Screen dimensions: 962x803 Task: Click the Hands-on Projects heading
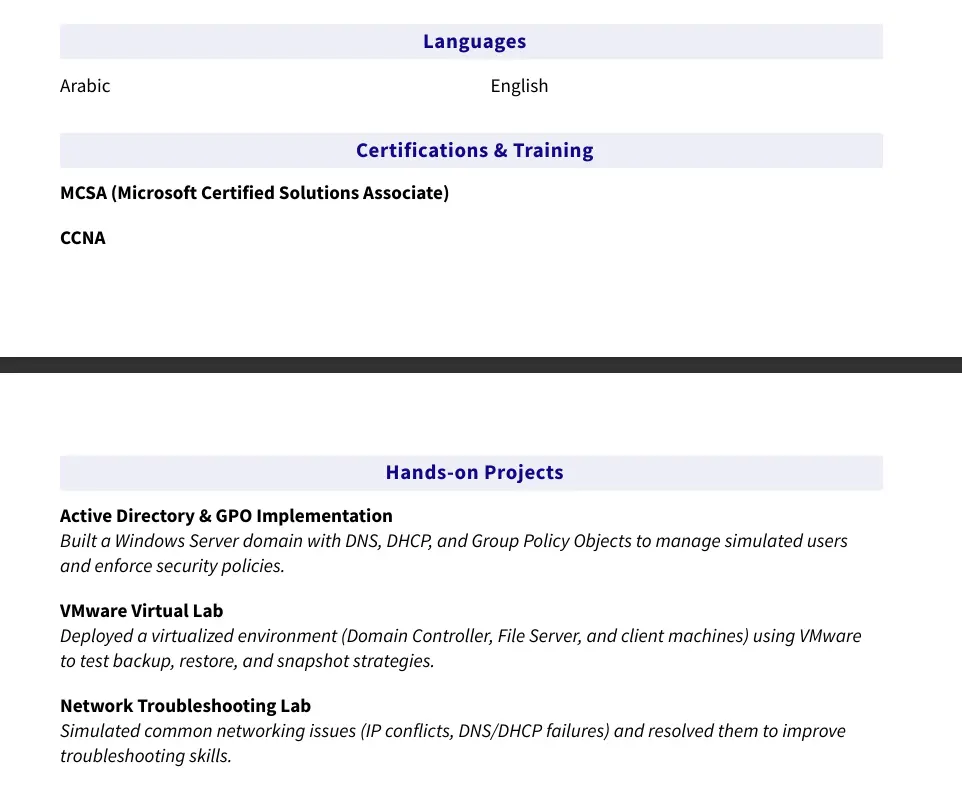(x=474, y=473)
